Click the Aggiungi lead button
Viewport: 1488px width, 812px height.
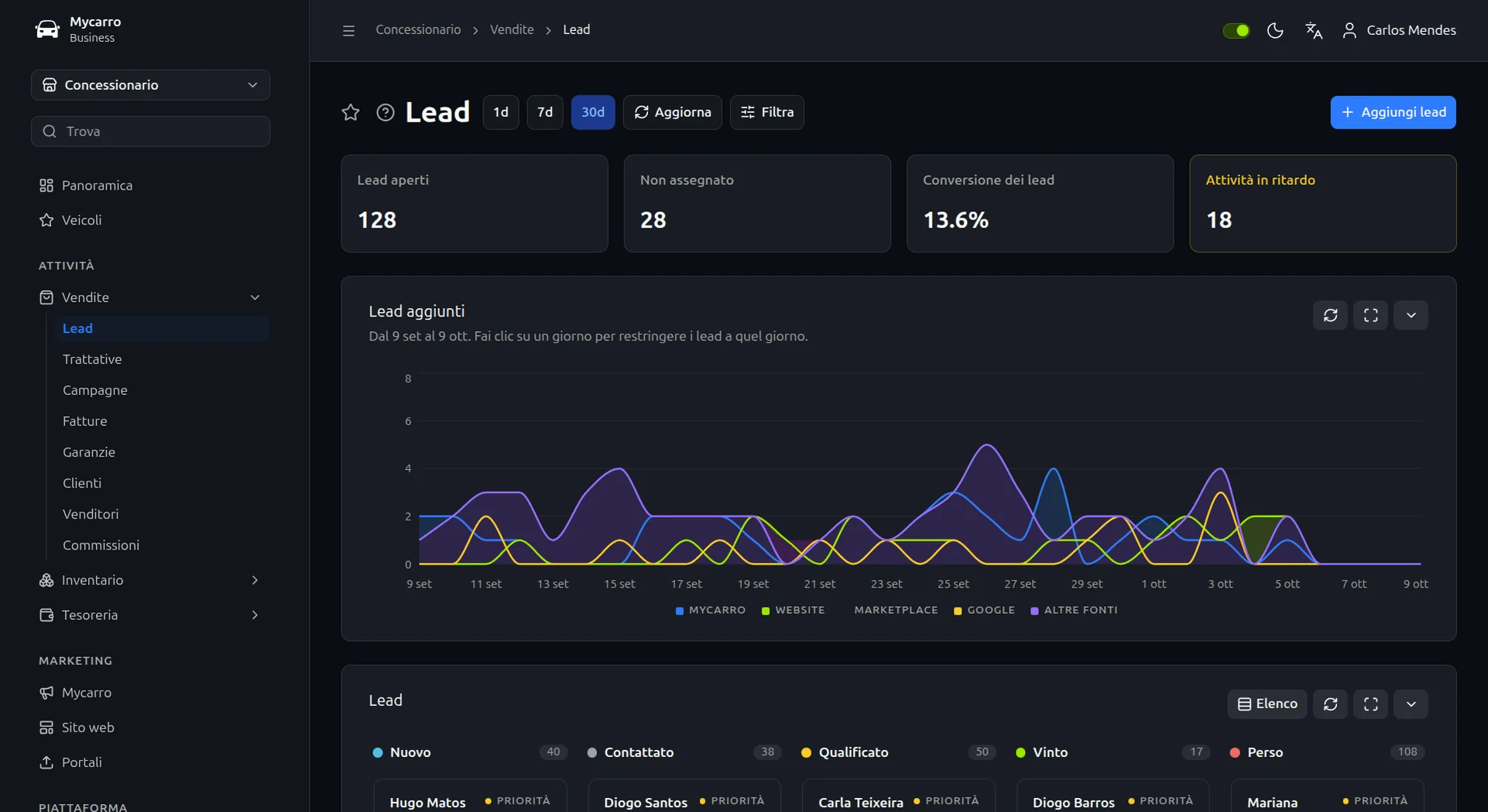pyautogui.click(x=1393, y=112)
